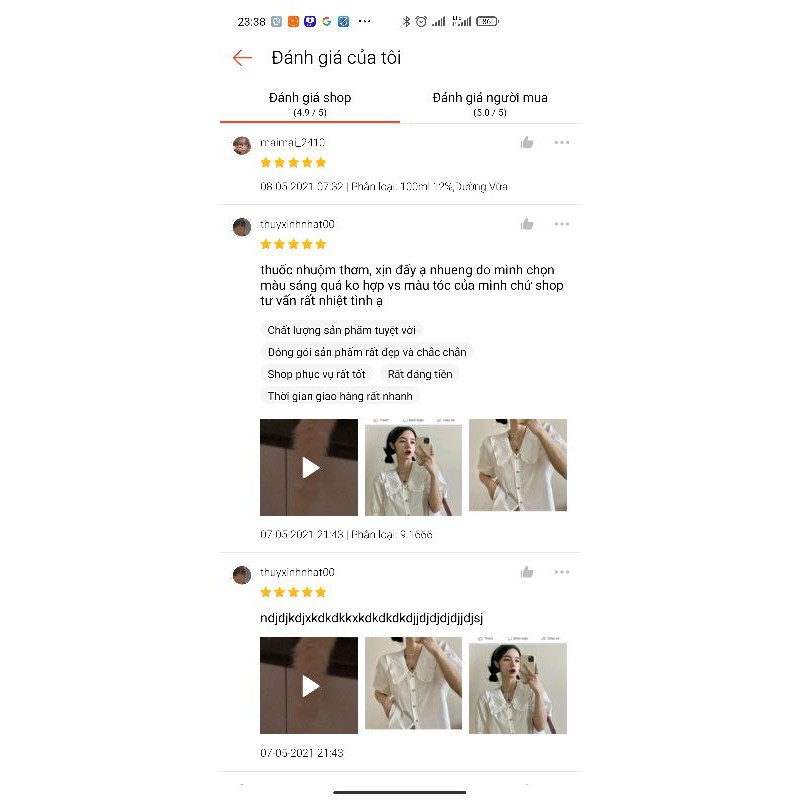Viewport: 800px width, 800px height.
Task: Open more options for maimai_2410 review
Action: 562,142
